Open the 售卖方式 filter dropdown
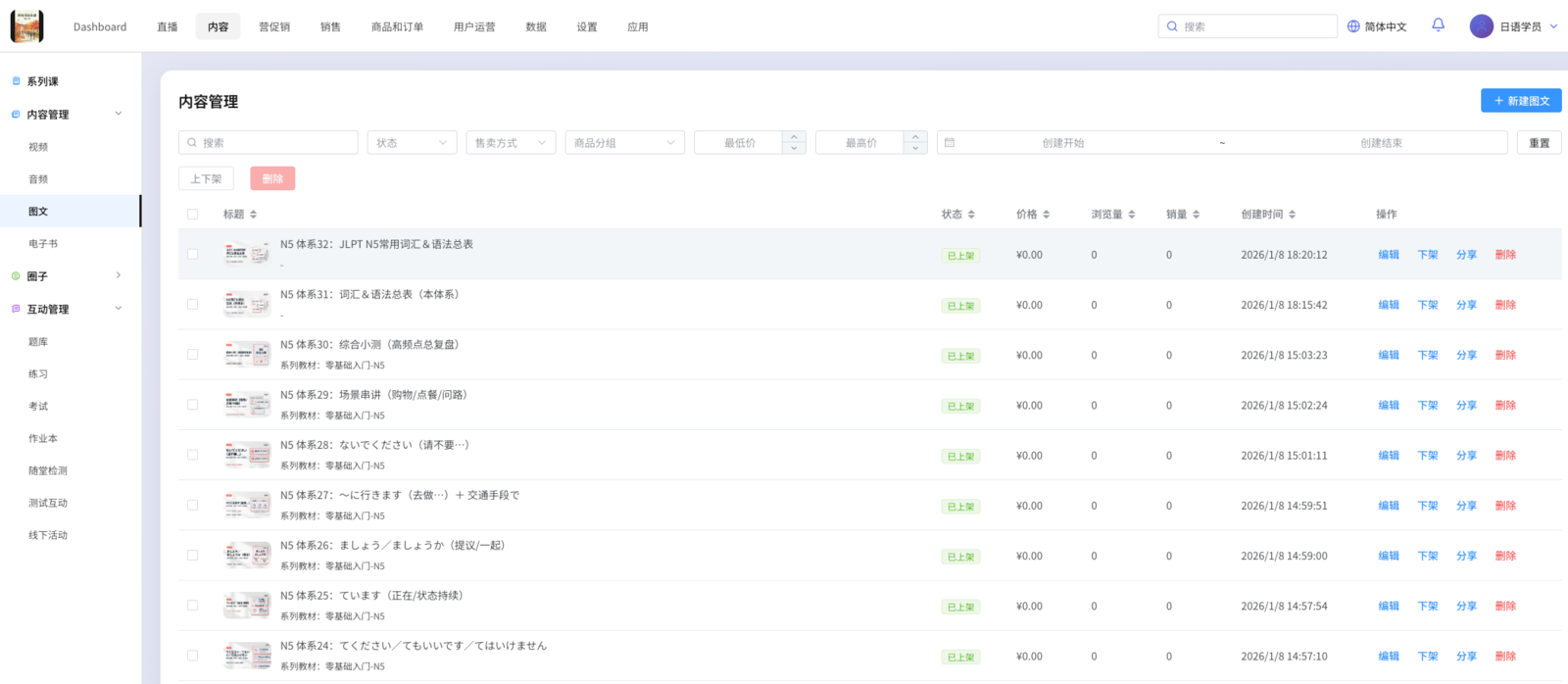 coord(511,143)
